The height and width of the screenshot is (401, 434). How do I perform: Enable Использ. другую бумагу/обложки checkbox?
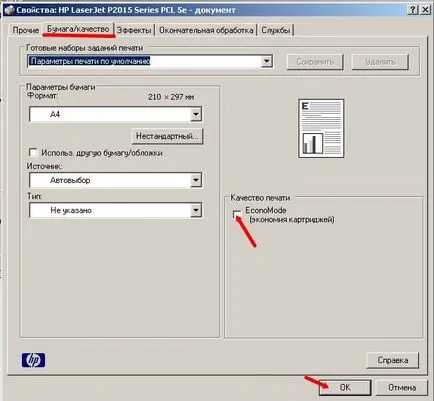click(33, 153)
